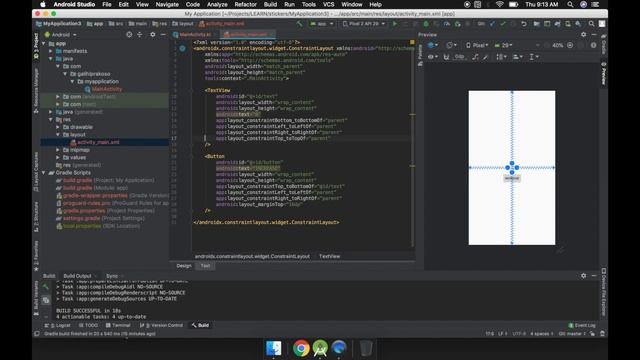Viewport: 640px width, 360px height.
Task: Open the Event Log
Action: click(x=582, y=325)
